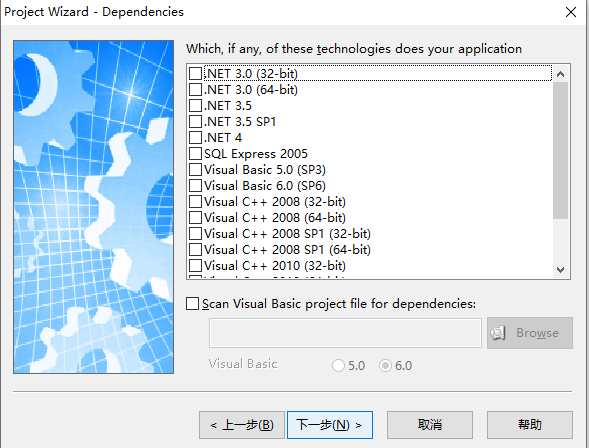Check the Visual C++ 2008 SP1 (32-bit) checkbox
This screenshot has width=589, height=448.
click(x=195, y=234)
